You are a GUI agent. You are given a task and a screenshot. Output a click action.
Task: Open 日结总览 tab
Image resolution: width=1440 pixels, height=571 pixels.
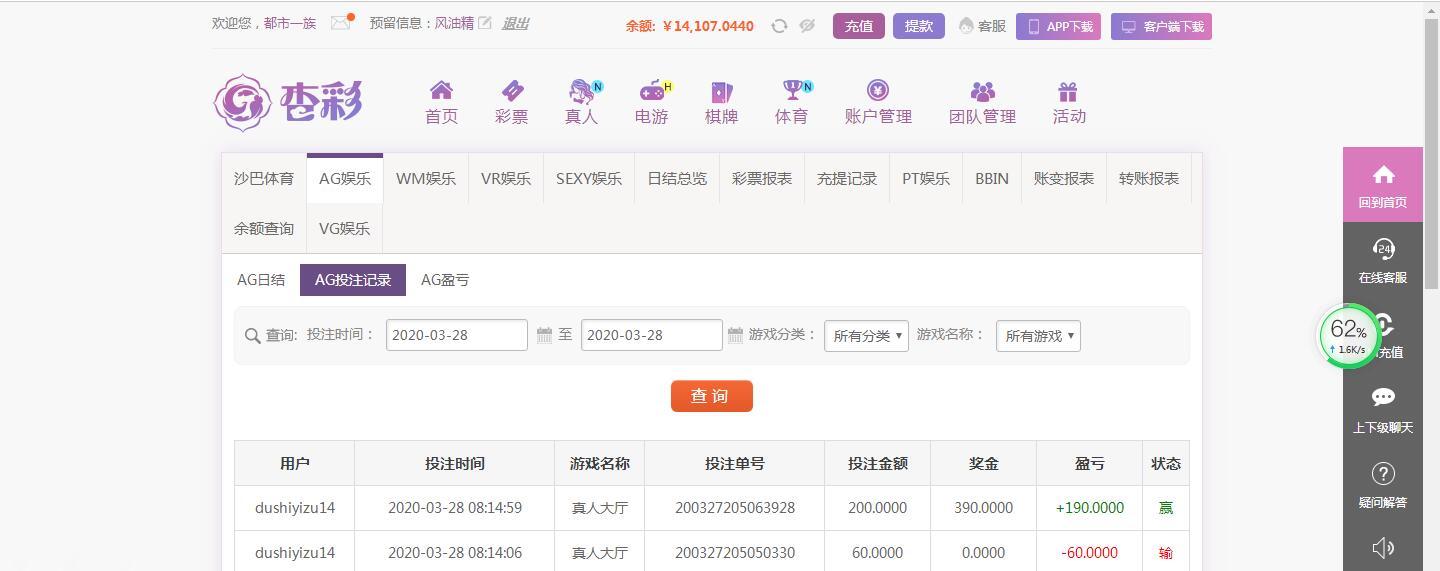[677, 178]
